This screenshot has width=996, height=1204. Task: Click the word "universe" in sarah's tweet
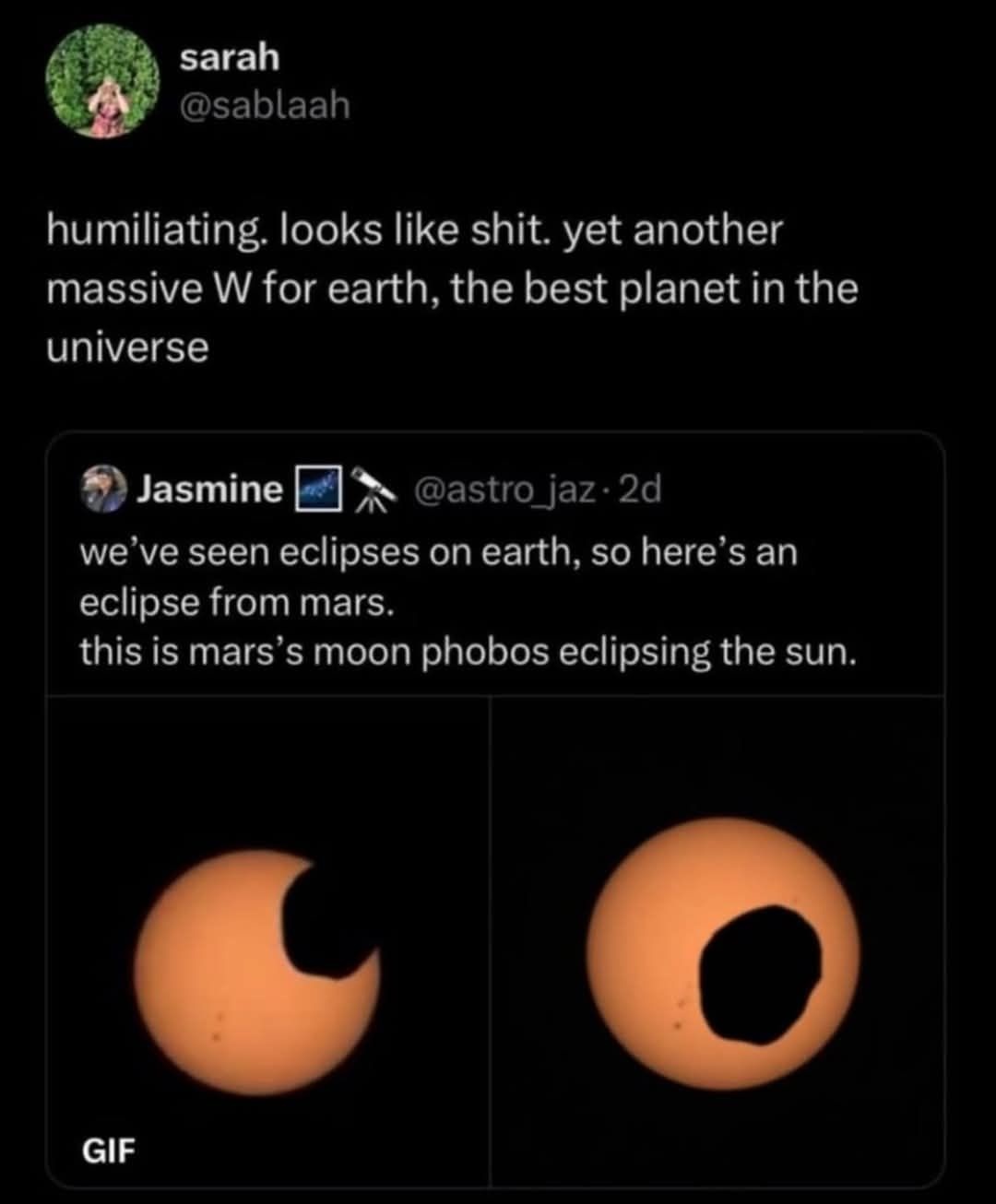point(127,348)
